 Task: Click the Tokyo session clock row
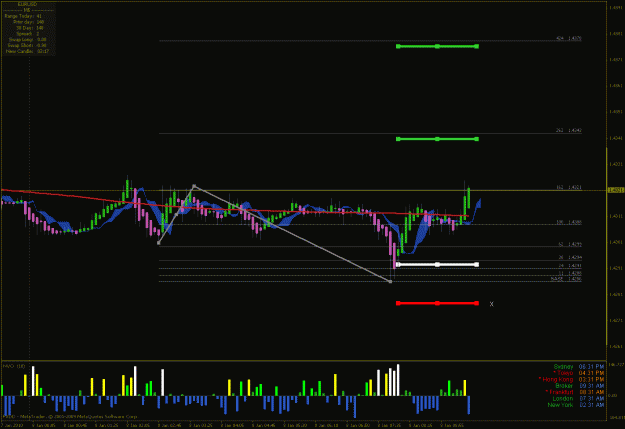[x=578, y=373]
